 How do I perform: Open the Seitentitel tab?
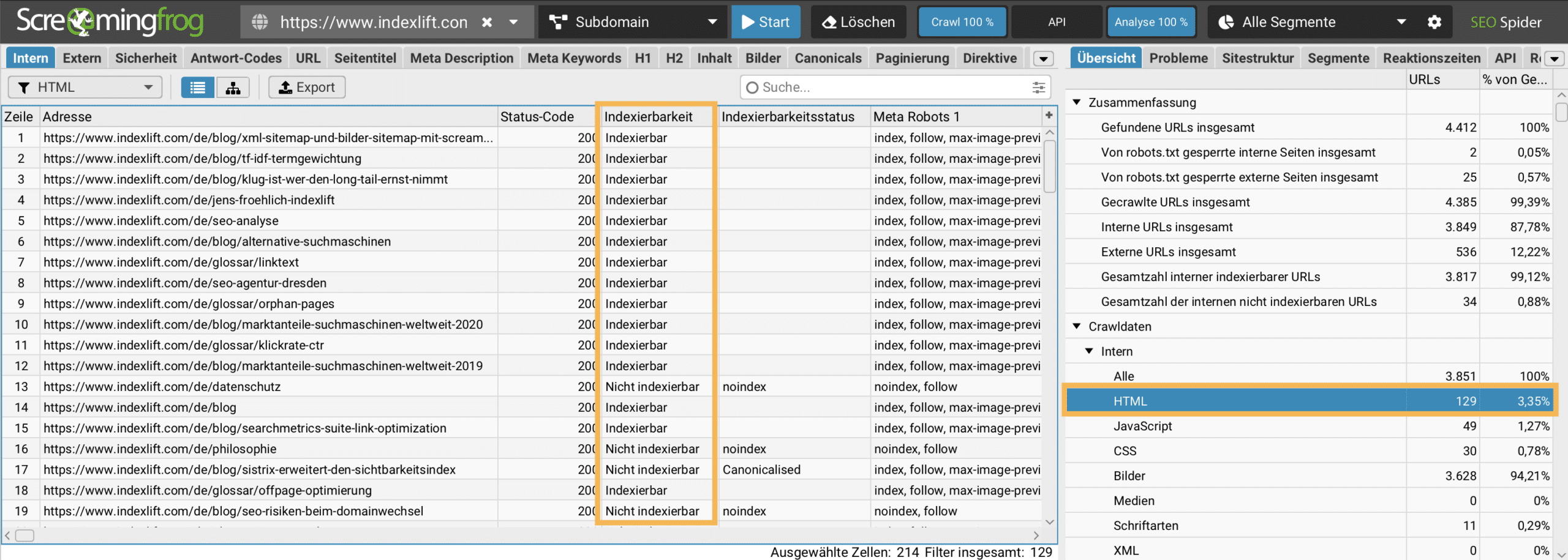(365, 58)
